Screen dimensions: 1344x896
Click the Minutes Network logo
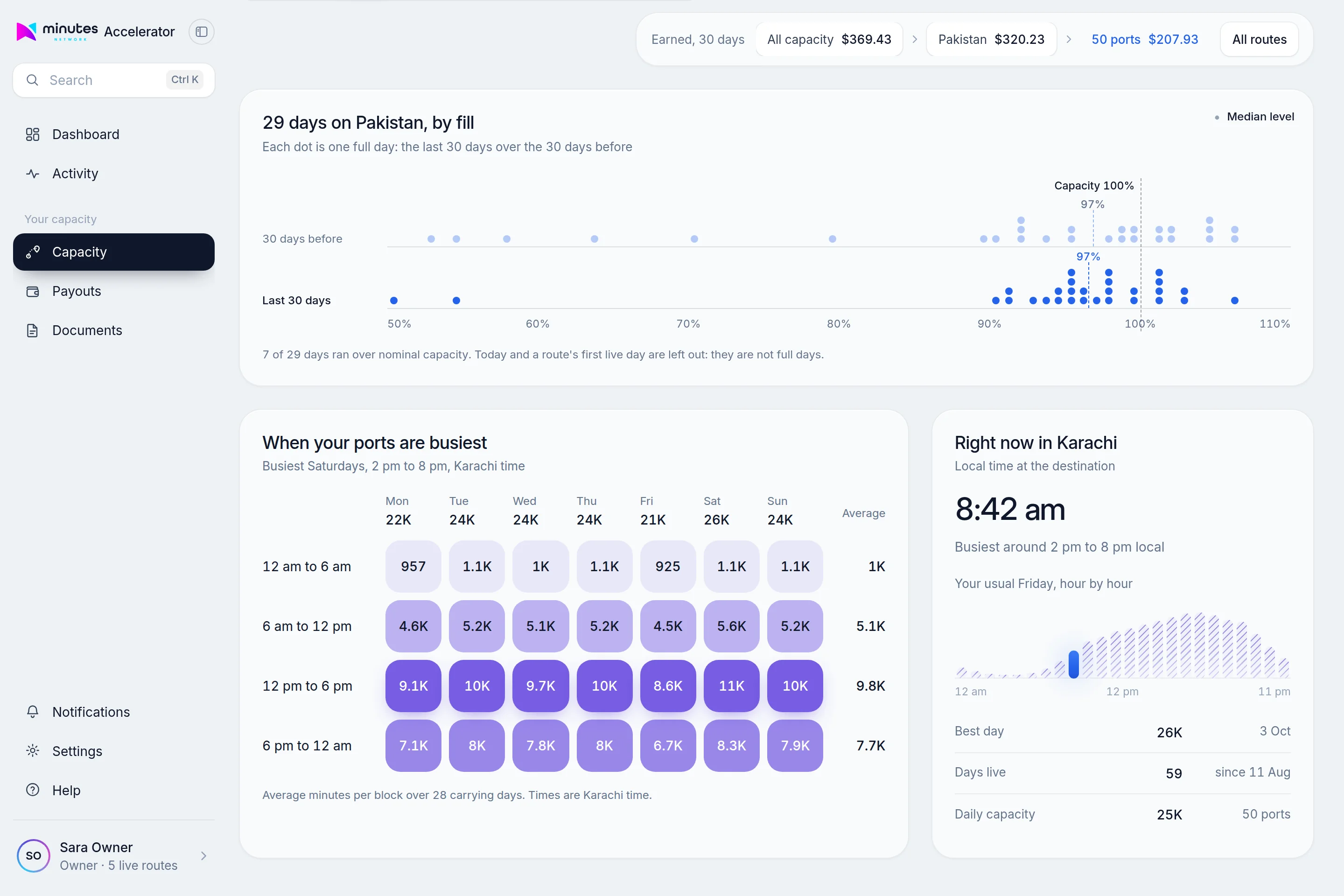click(57, 31)
